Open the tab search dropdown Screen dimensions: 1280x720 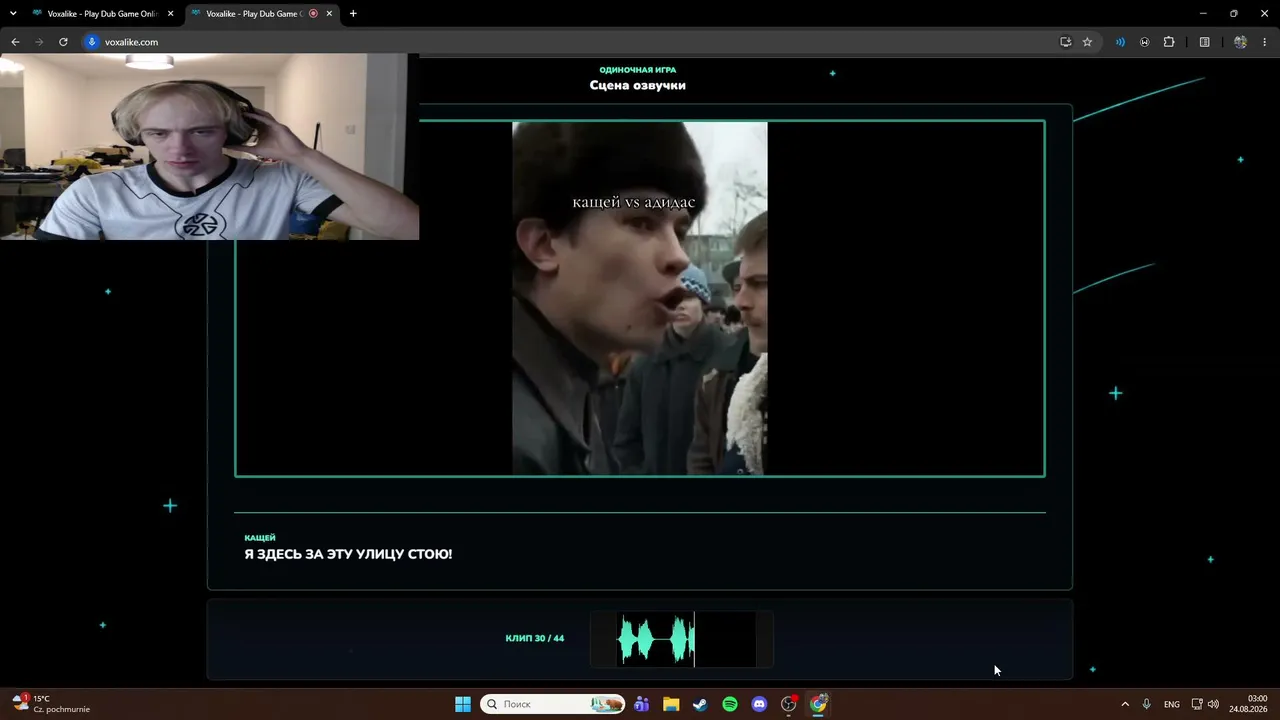pyautogui.click(x=13, y=14)
